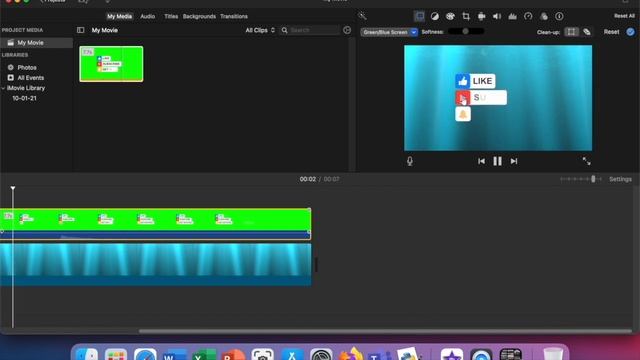Click the media browser search field
Screen dimensions: 640x360
pos(310,30)
